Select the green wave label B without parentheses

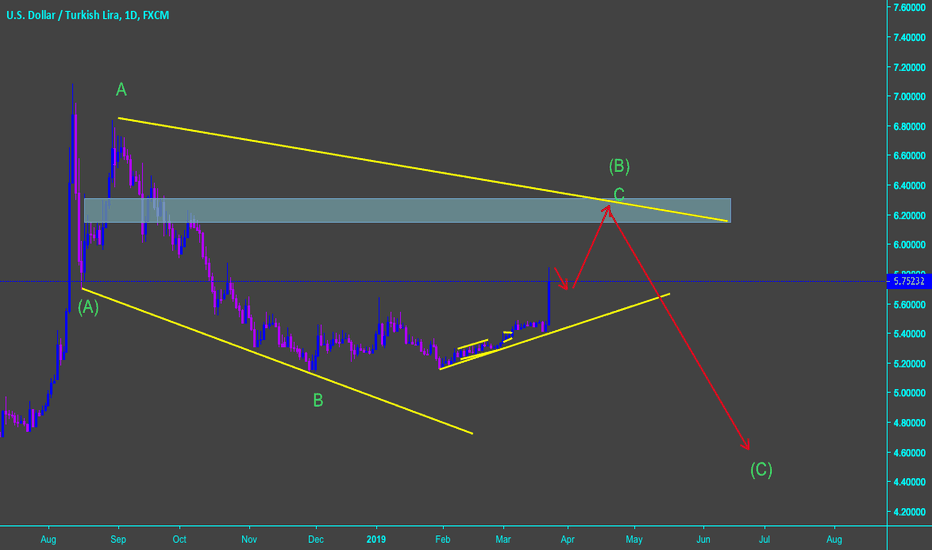coord(318,401)
